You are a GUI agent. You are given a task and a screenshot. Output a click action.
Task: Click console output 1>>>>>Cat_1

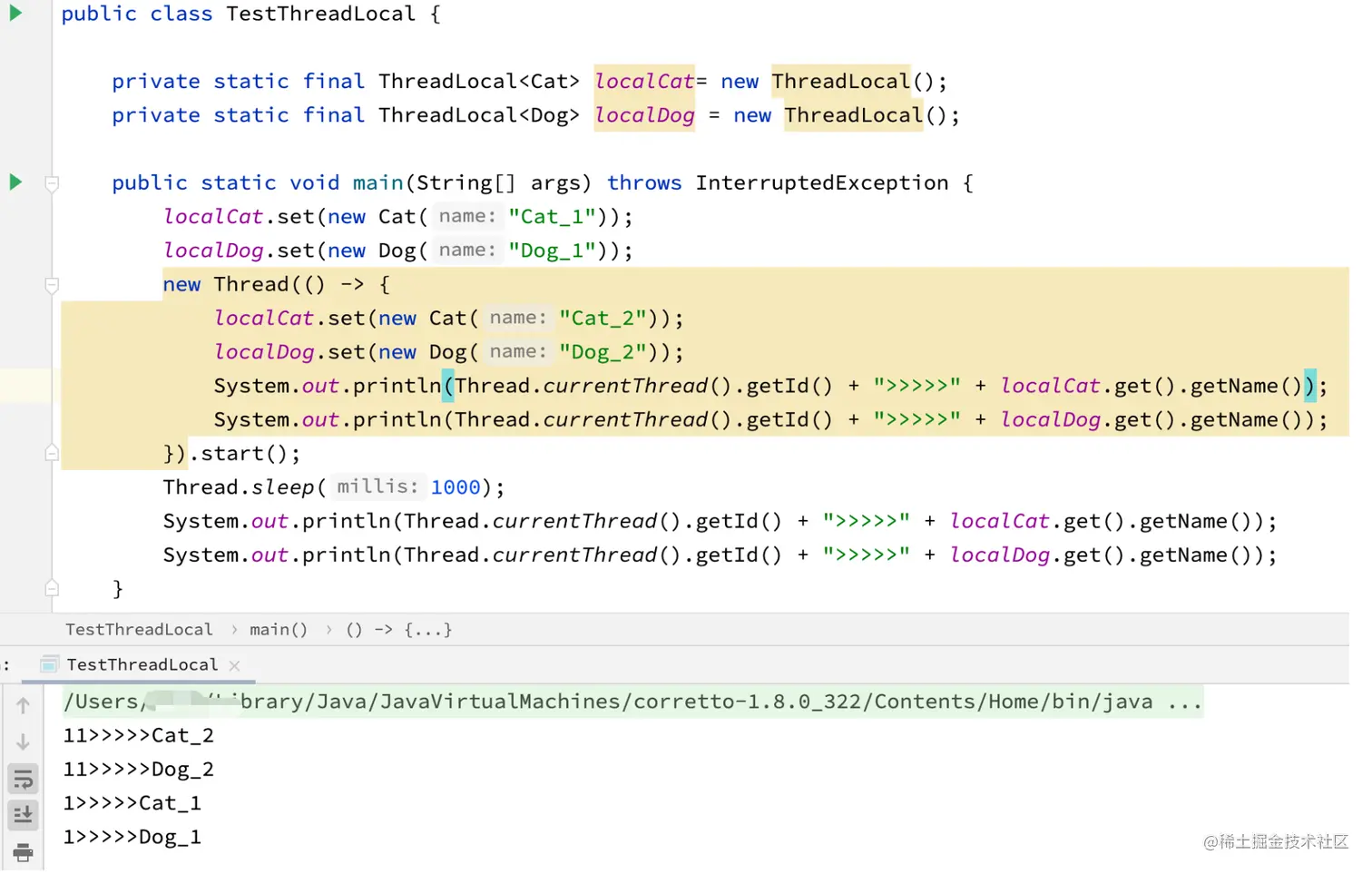pos(132,802)
